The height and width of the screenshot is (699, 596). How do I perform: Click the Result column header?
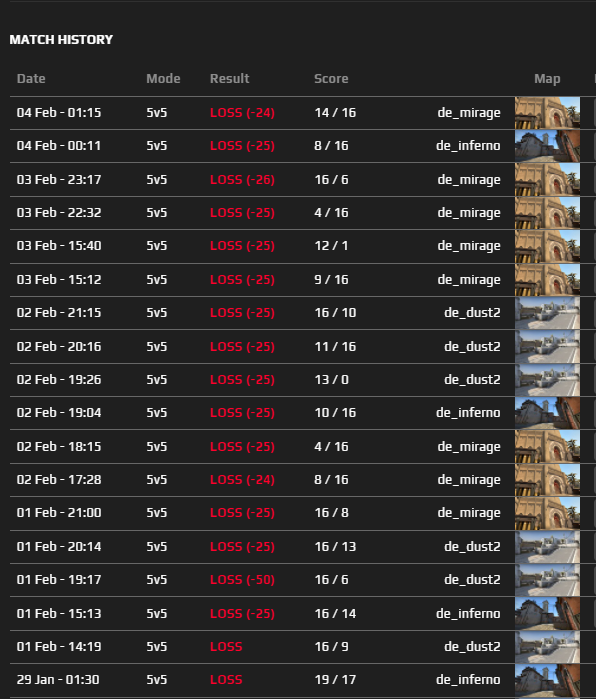(x=230, y=79)
